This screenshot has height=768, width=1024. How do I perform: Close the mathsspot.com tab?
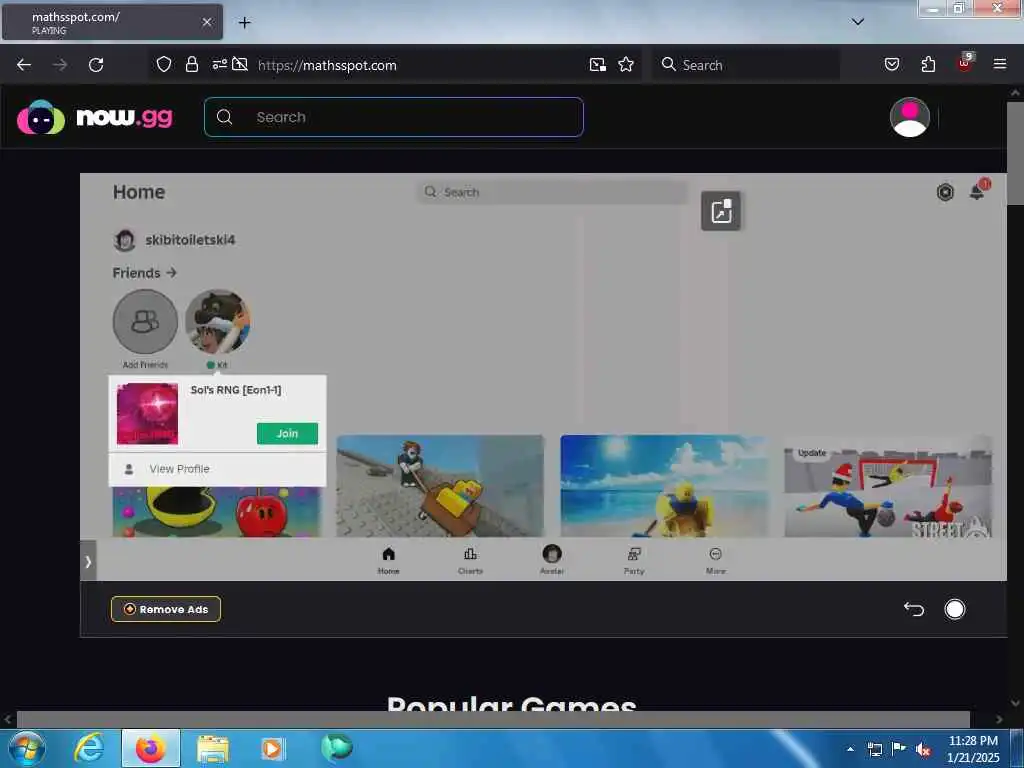pos(207,22)
